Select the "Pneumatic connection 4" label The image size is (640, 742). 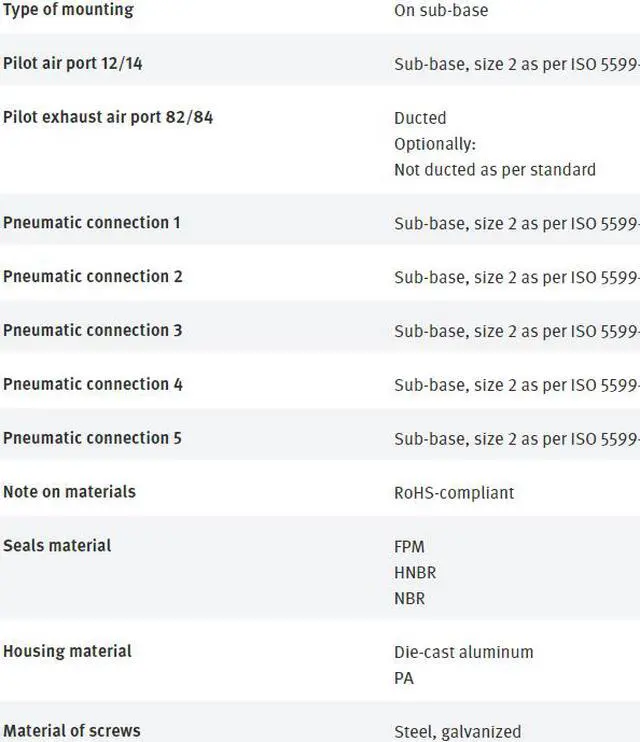pyautogui.click(x=93, y=384)
